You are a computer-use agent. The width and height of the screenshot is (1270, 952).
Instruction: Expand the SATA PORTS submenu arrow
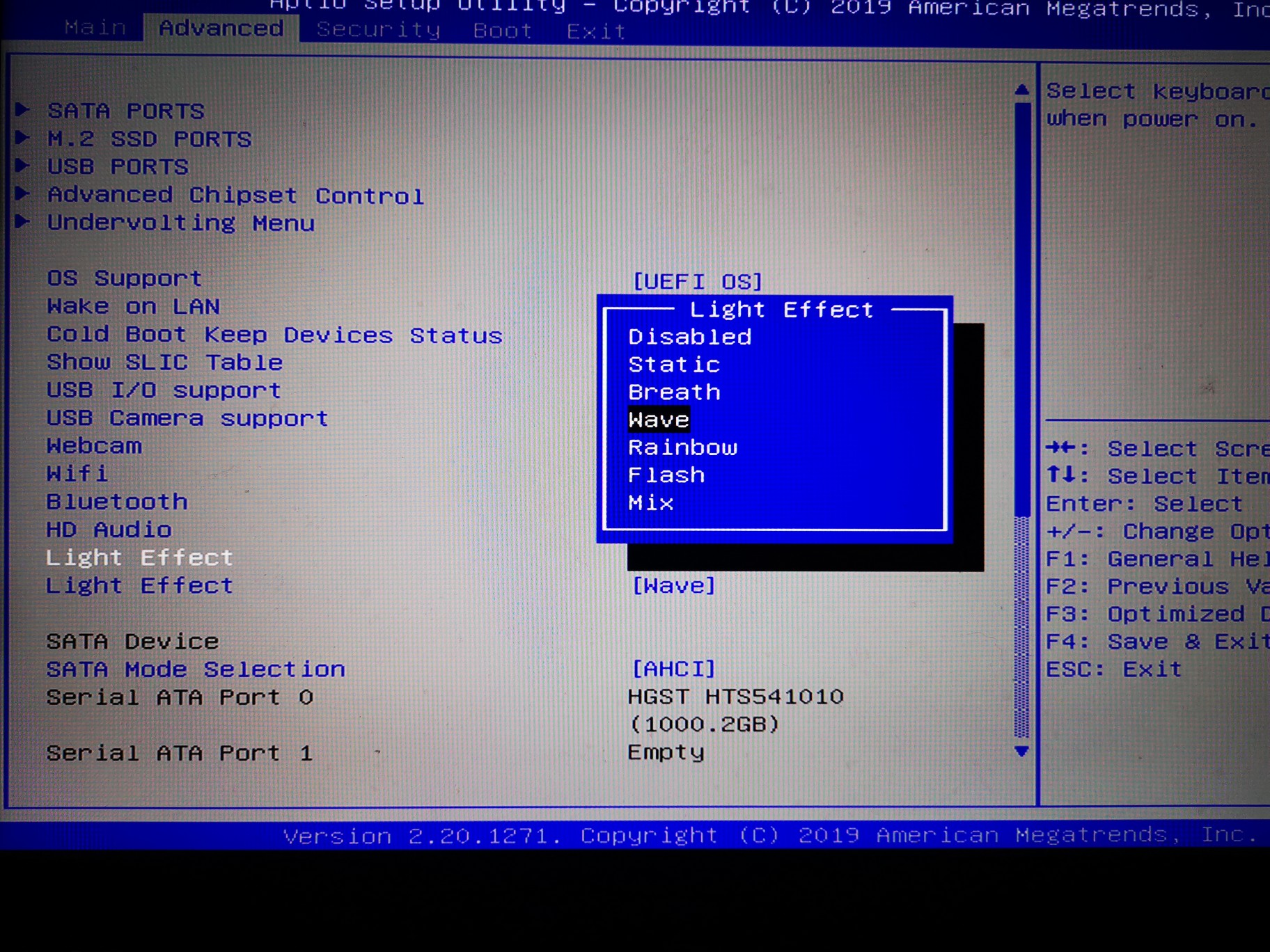click(x=22, y=110)
